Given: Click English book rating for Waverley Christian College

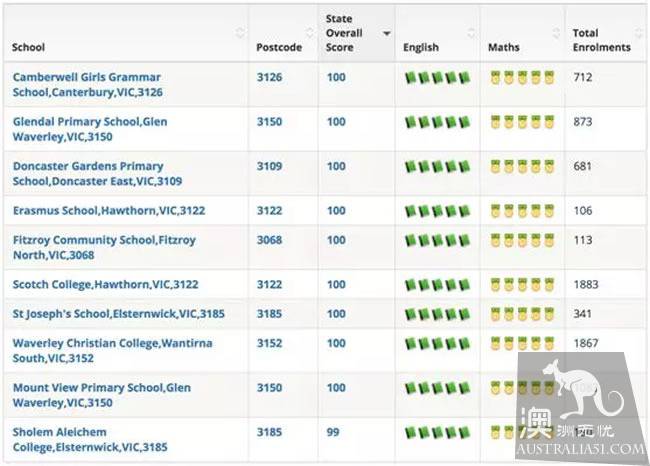Looking at the screenshot, I should coord(437,344).
